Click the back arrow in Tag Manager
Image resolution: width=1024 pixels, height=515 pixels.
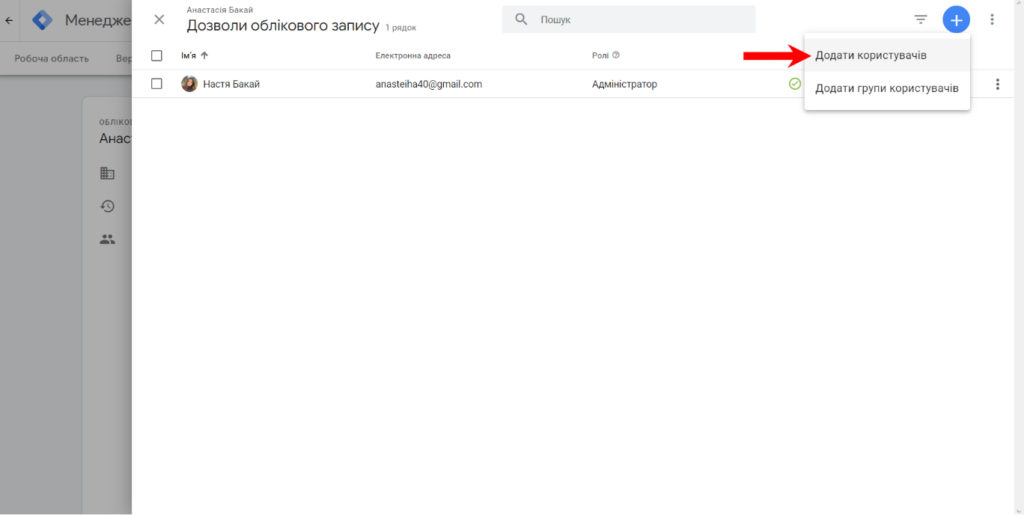10,20
